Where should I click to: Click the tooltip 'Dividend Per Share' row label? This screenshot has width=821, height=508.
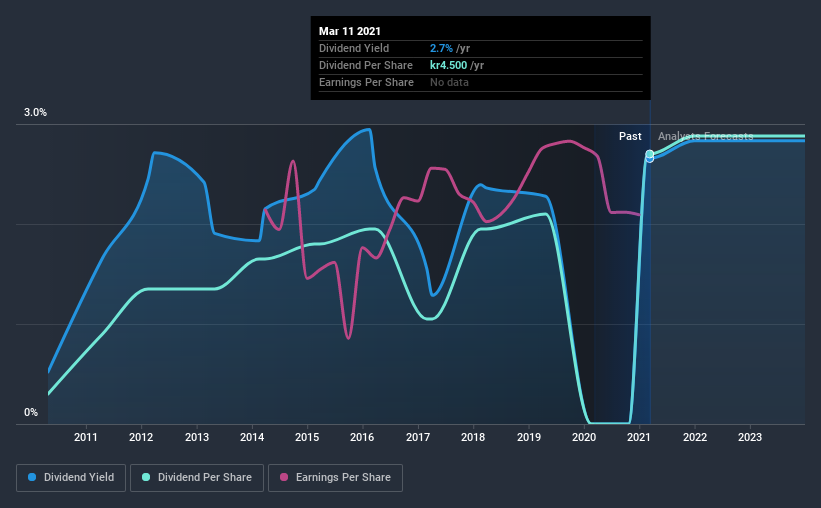pyautogui.click(x=366, y=65)
